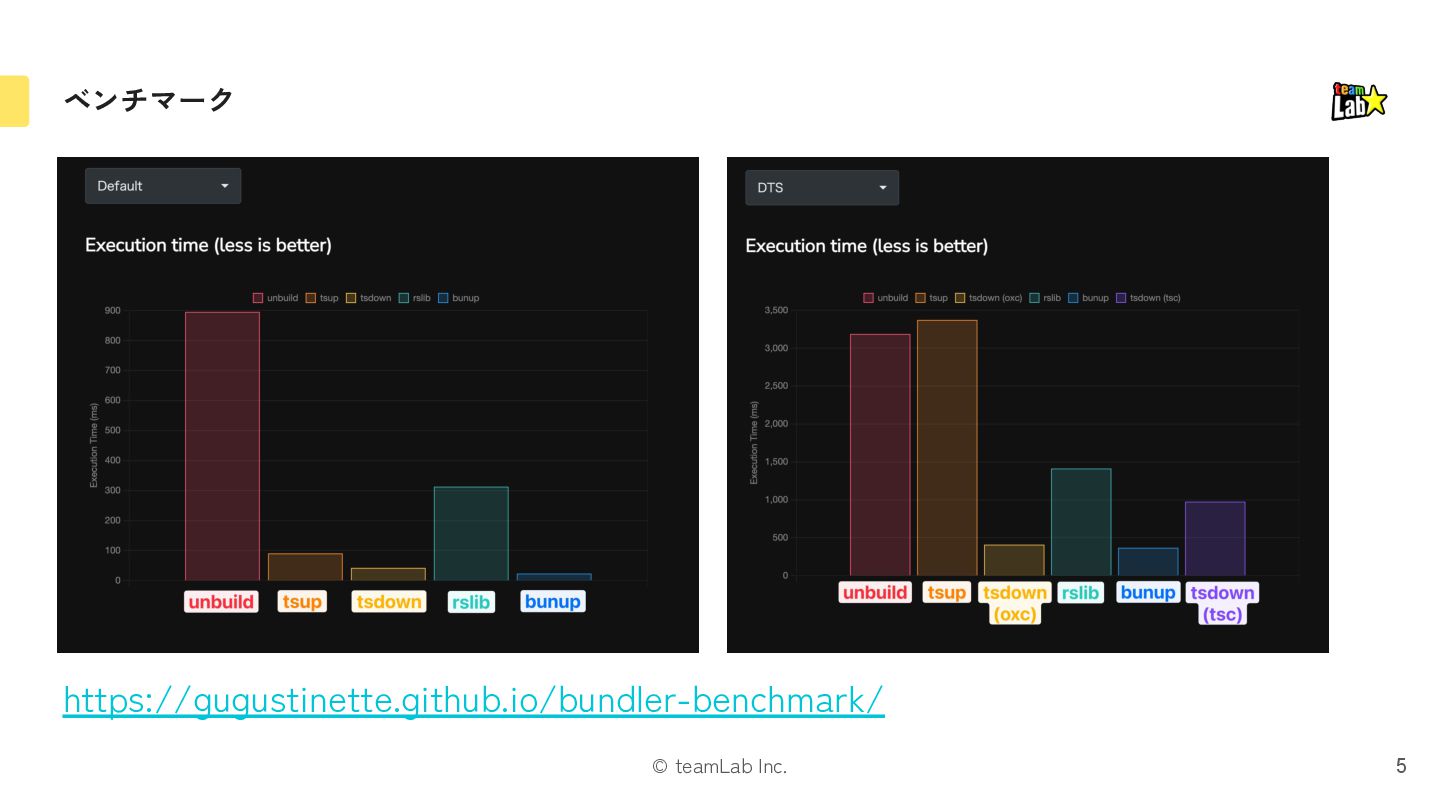Click the teal rslib bar in DTS chart

1081,522
